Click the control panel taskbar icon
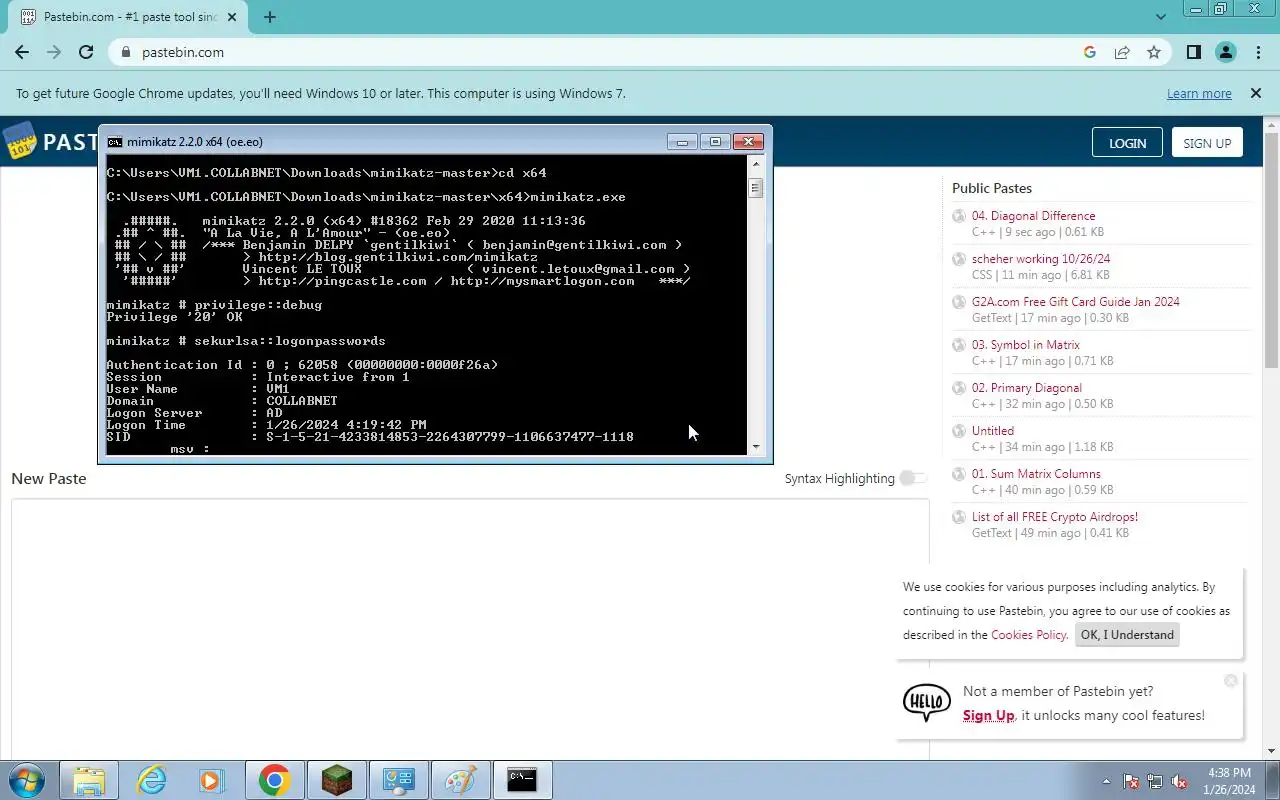 coord(398,780)
